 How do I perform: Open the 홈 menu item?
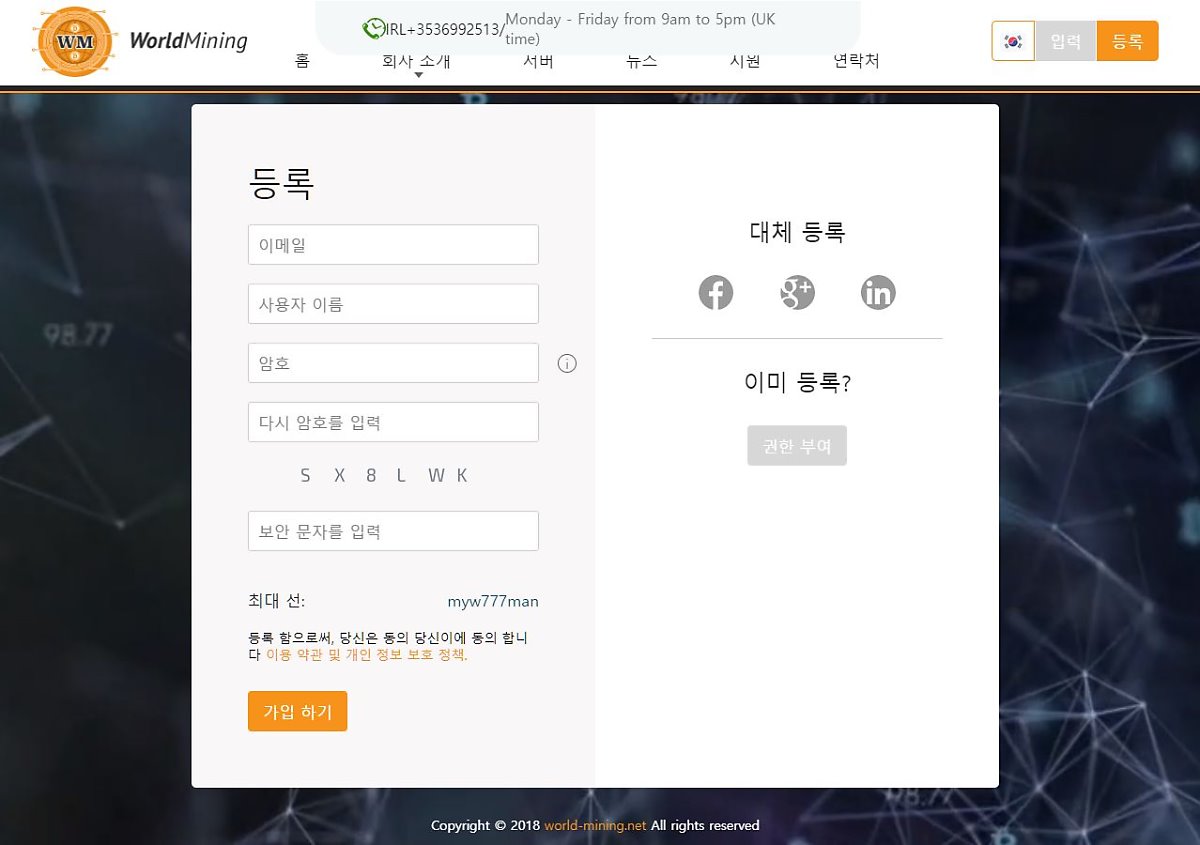(302, 61)
